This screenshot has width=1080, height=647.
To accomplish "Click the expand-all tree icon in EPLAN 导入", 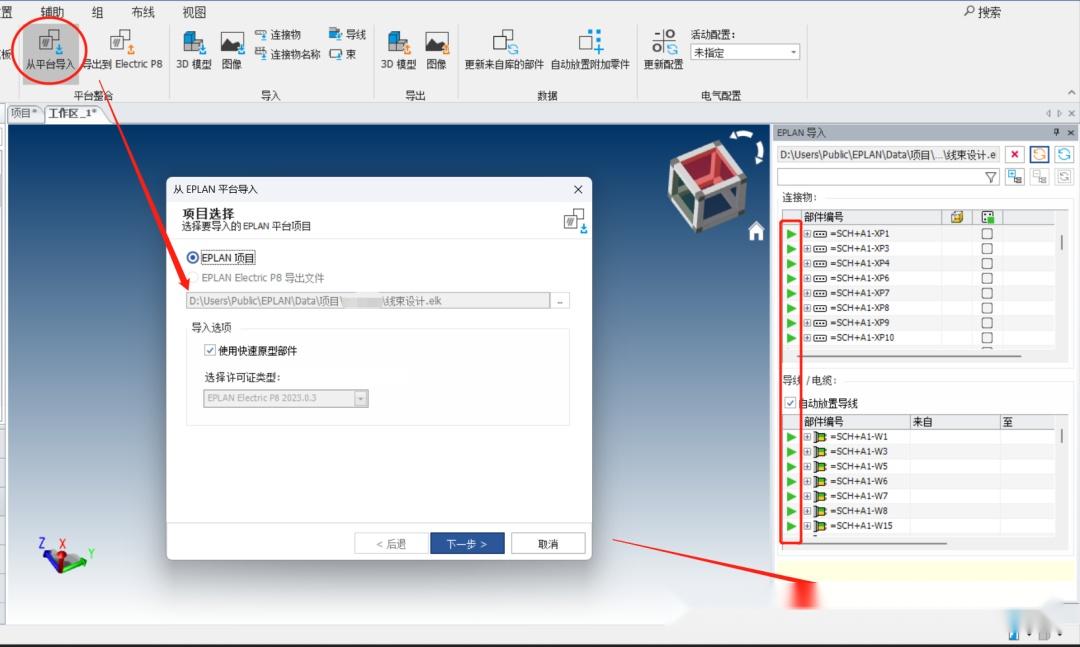I will click(1015, 177).
